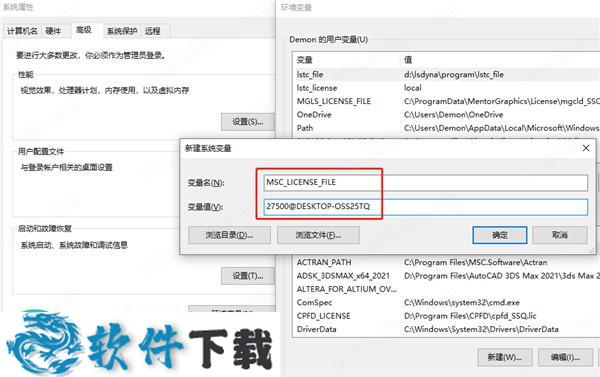Image resolution: width=600 pixels, height=377 pixels.
Task: Click 设置(S)... button under 性能
Action: [248, 122]
